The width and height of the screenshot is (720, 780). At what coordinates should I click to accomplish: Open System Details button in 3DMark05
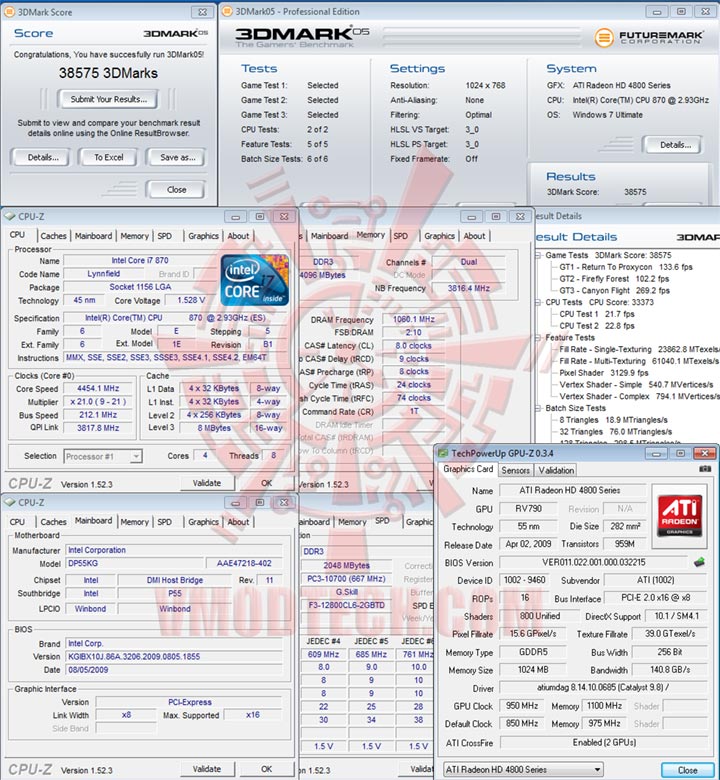click(x=674, y=145)
